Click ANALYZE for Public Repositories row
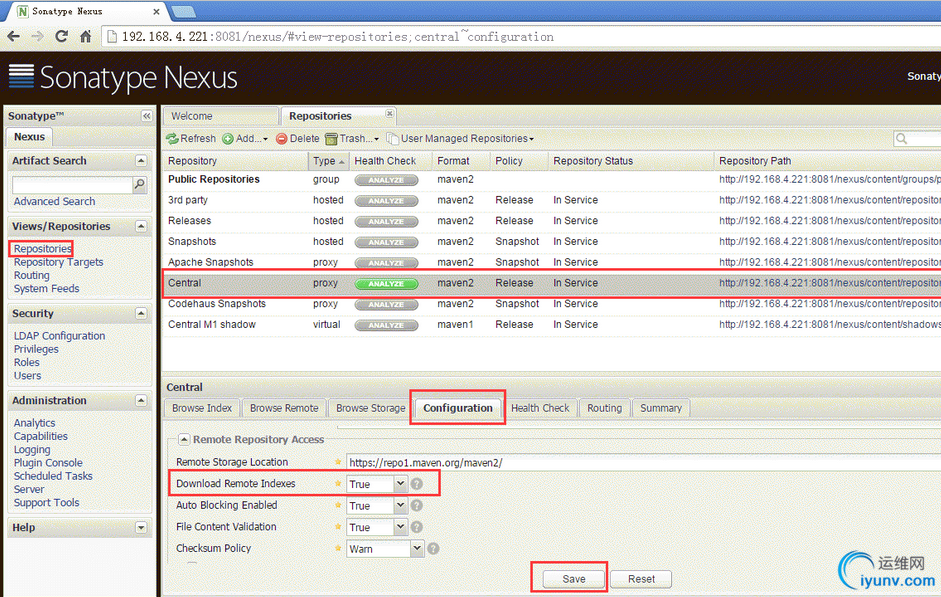Viewport: 941px width, 597px height. tap(386, 180)
